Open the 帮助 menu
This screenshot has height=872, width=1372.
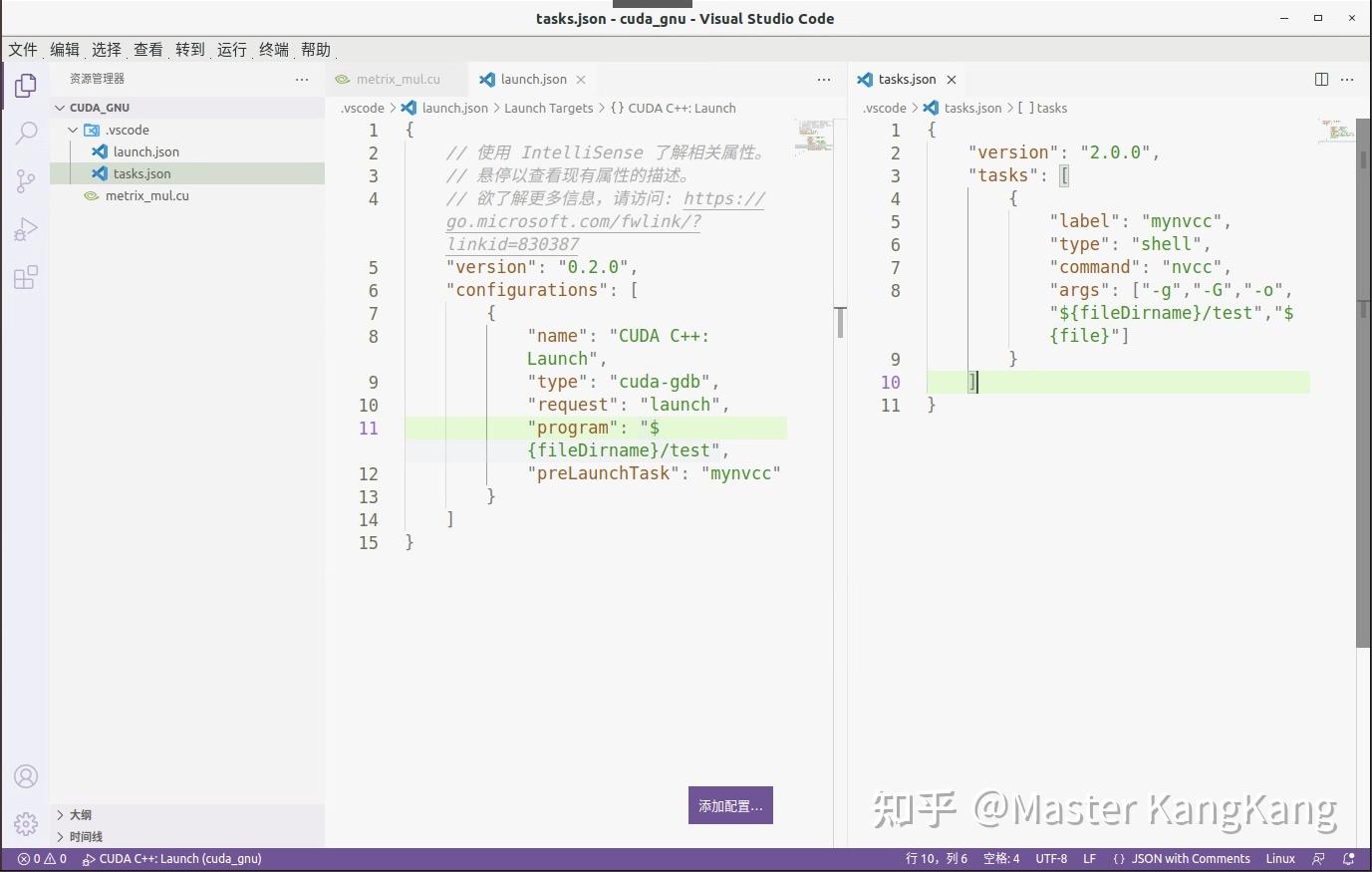(x=316, y=50)
